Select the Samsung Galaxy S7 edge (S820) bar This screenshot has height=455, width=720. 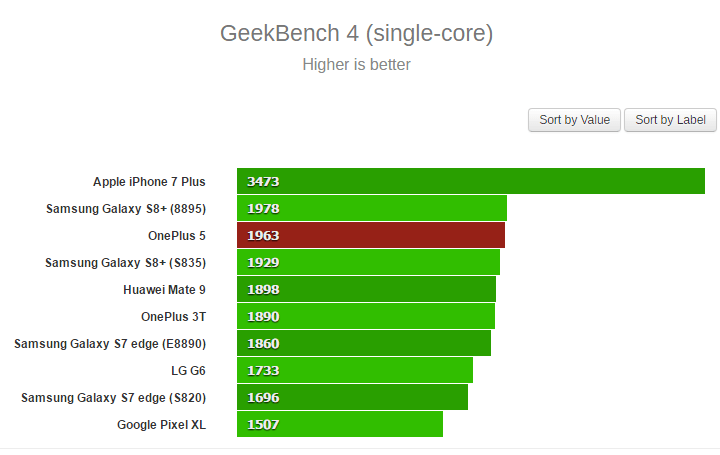(x=352, y=398)
